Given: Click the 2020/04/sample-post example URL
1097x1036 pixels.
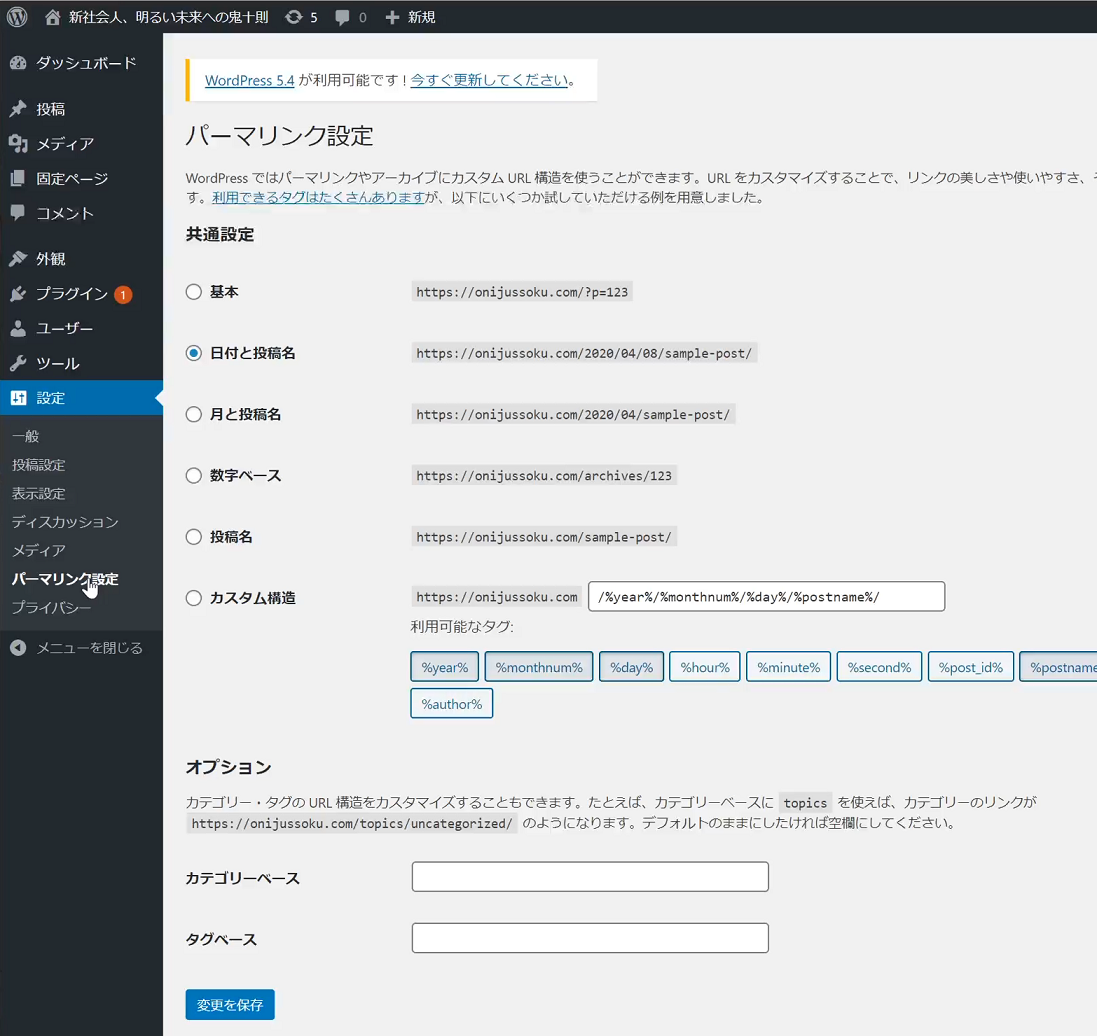Looking at the screenshot, I should (573, 415).
